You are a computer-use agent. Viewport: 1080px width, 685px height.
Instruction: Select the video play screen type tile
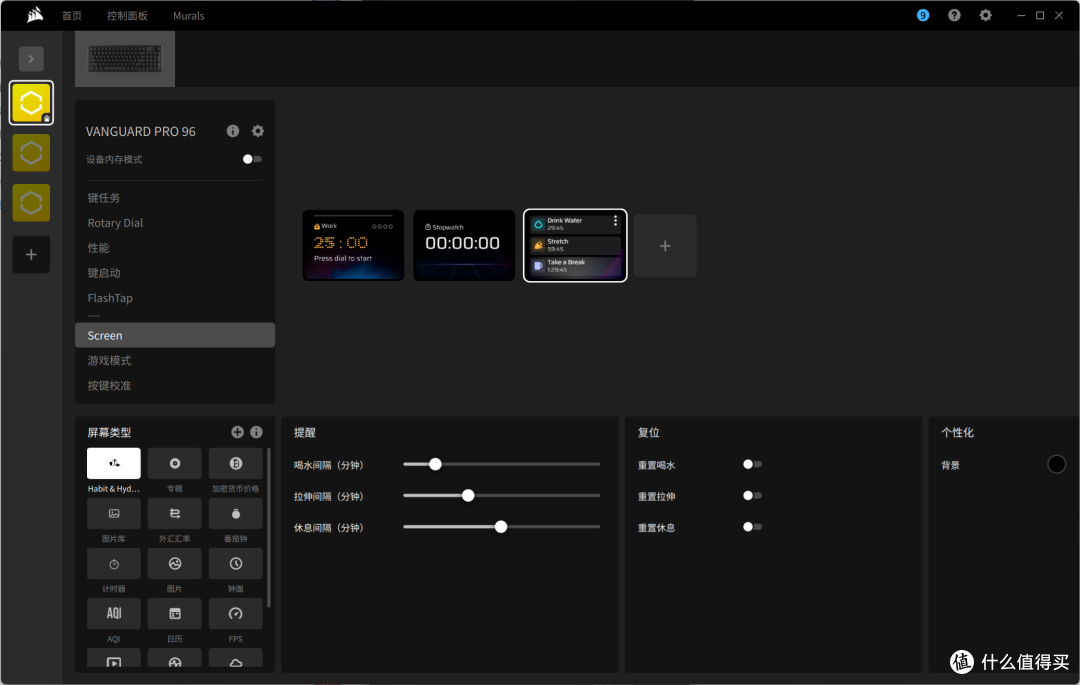click(x=114, y=658)
